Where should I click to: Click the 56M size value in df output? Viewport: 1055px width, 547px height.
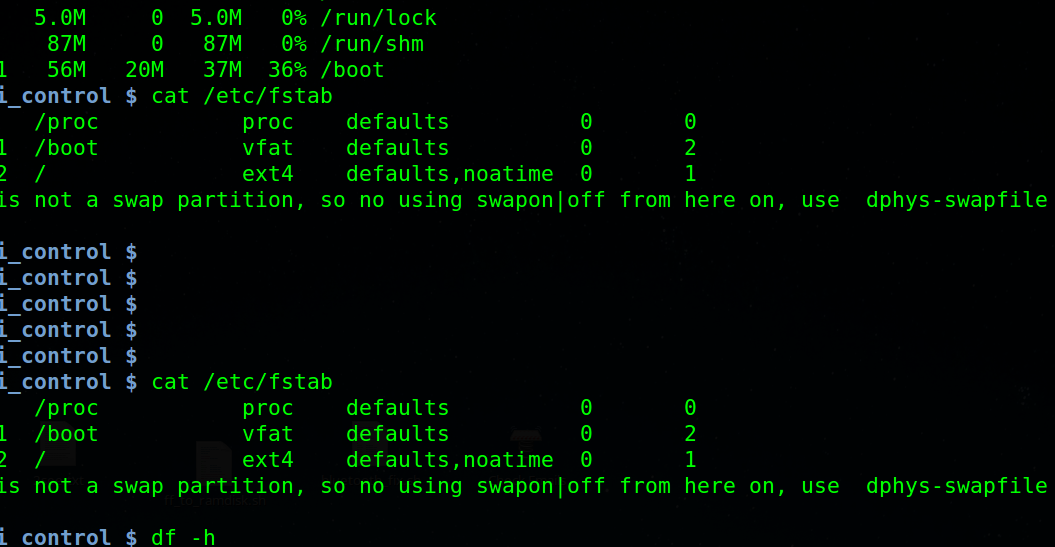pyautogui.click(x=67, y=70)
